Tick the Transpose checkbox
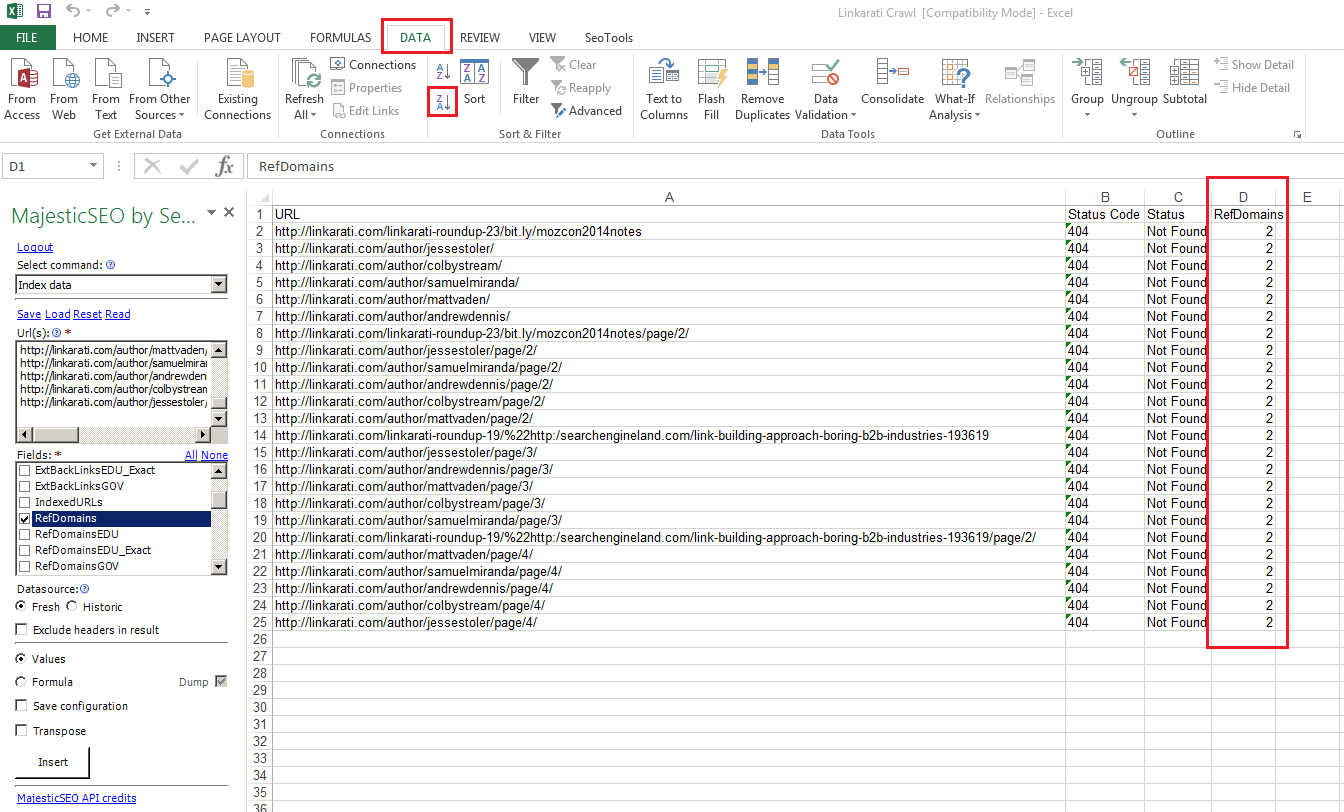 coord(22,731)
